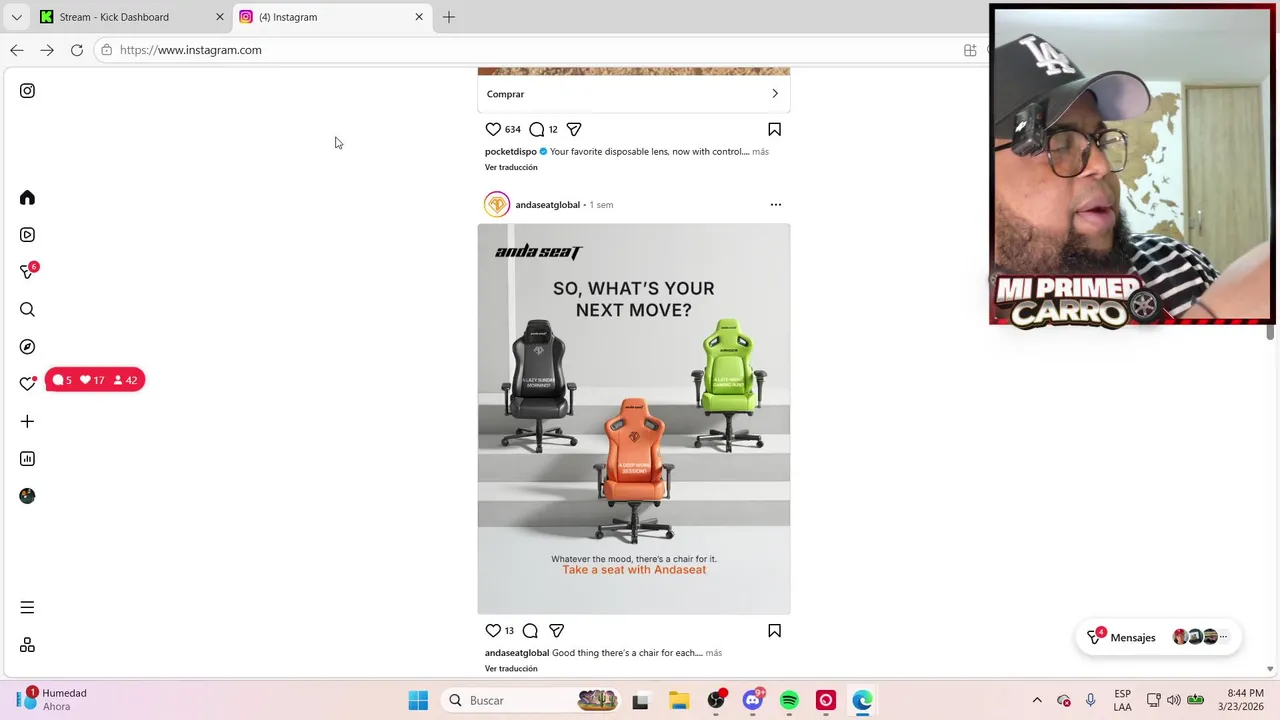Image resolution: width=1280 pixels, height=720 pixels.
Task: Open clock showing 8:44 PM
Action: point(1240,700)
